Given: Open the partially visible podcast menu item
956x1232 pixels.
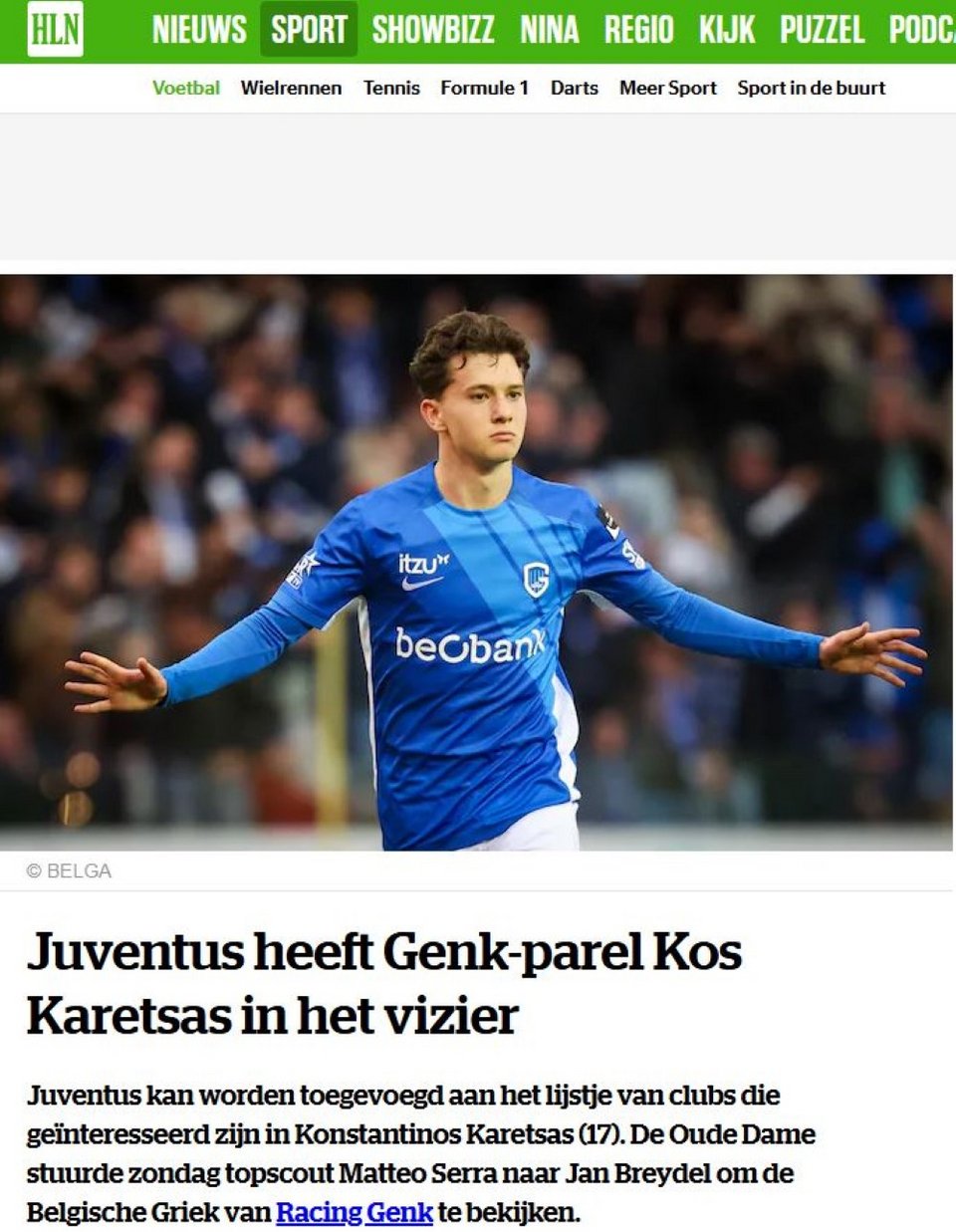Looking at the screenshot, I should click(x=922, y=30).
